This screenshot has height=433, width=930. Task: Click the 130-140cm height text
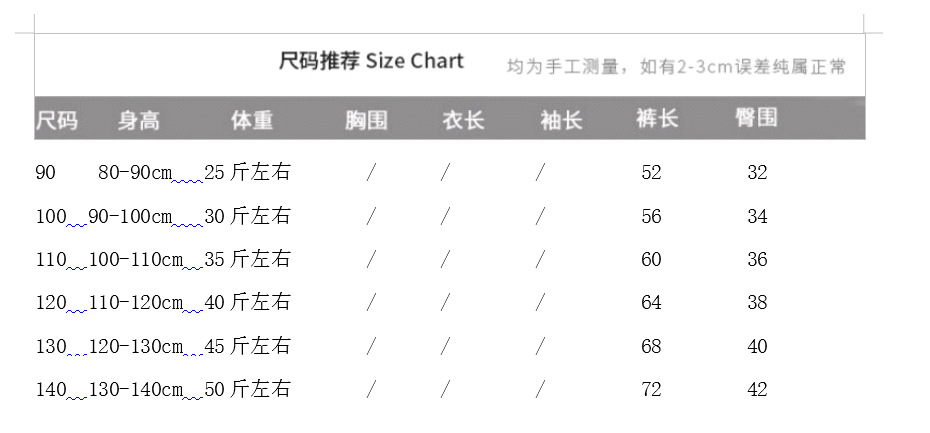tap(135, 390)
